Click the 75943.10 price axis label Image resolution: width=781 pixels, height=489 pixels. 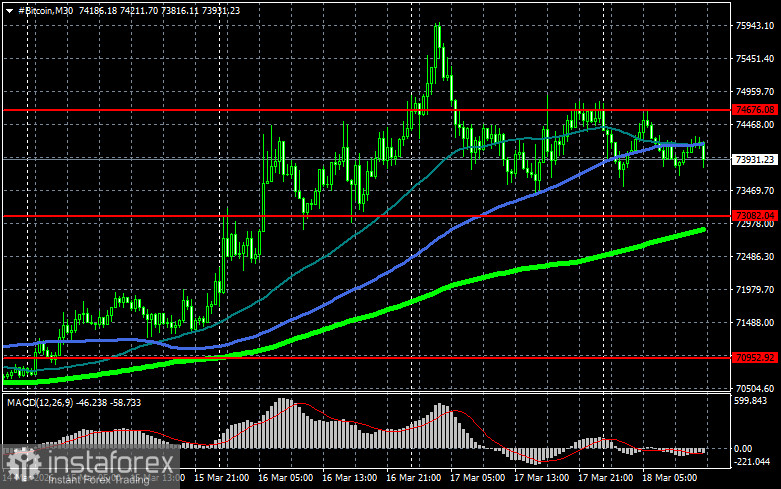tap(755, 25)
